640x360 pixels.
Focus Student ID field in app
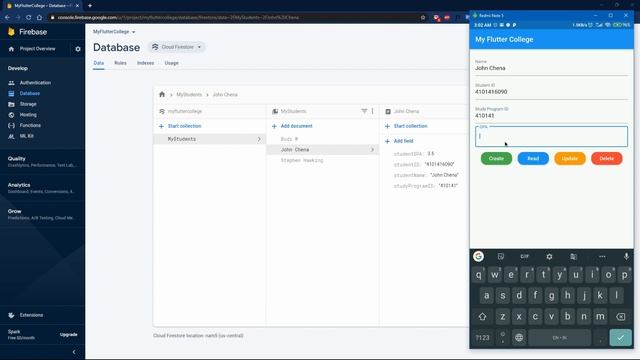pyautogui.click(x=551, y=91)
